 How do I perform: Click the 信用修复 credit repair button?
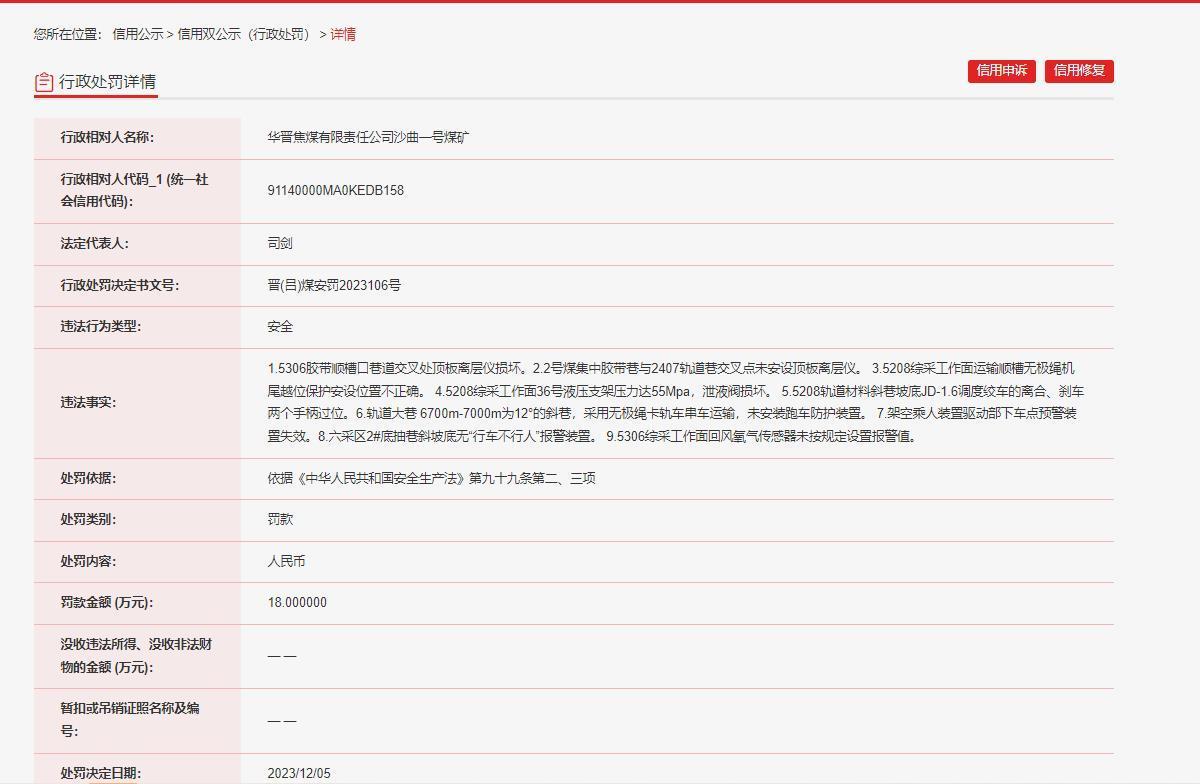coord(1081,71)
